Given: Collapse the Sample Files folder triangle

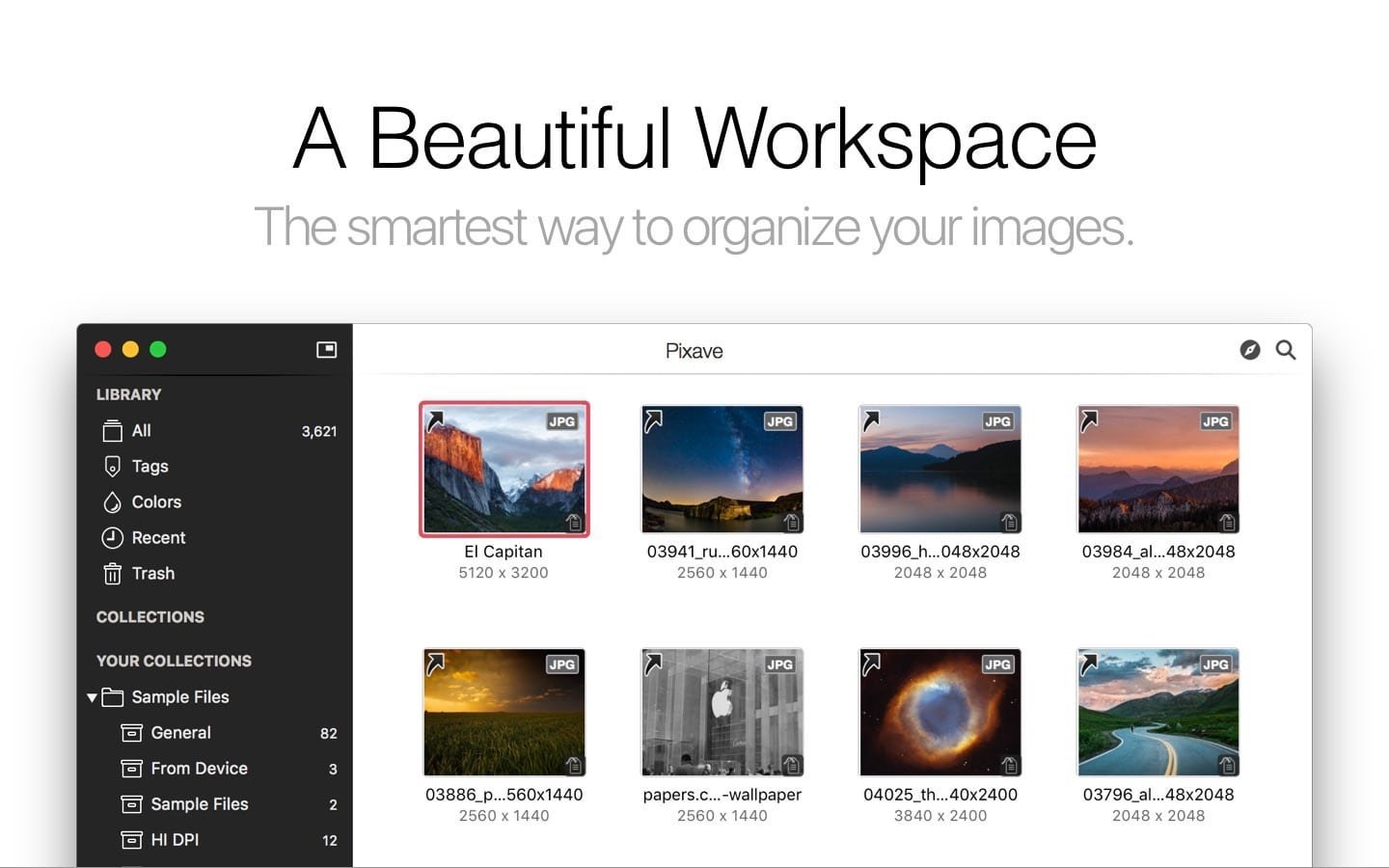Looking at the screenshot, I should (x=92, y=697).
